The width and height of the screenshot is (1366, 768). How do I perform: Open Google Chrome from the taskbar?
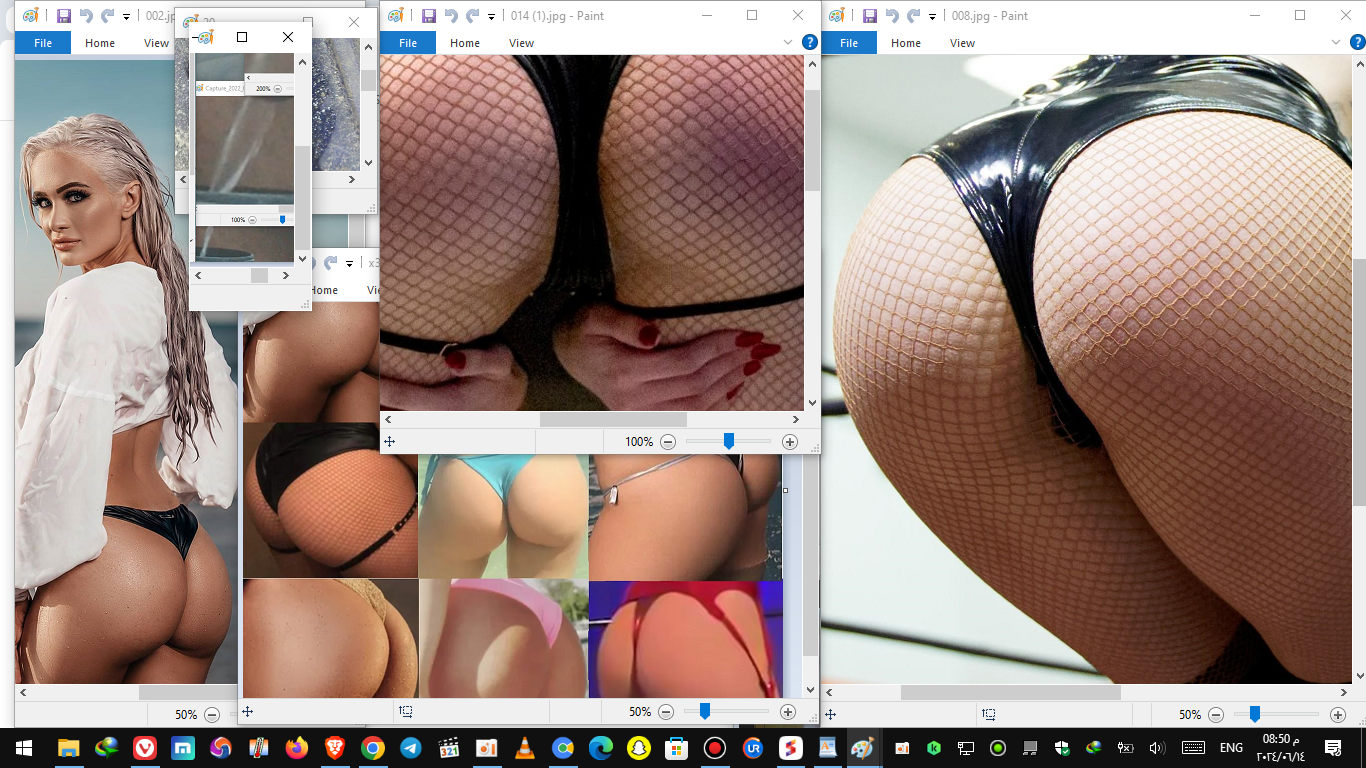[372, 748]
